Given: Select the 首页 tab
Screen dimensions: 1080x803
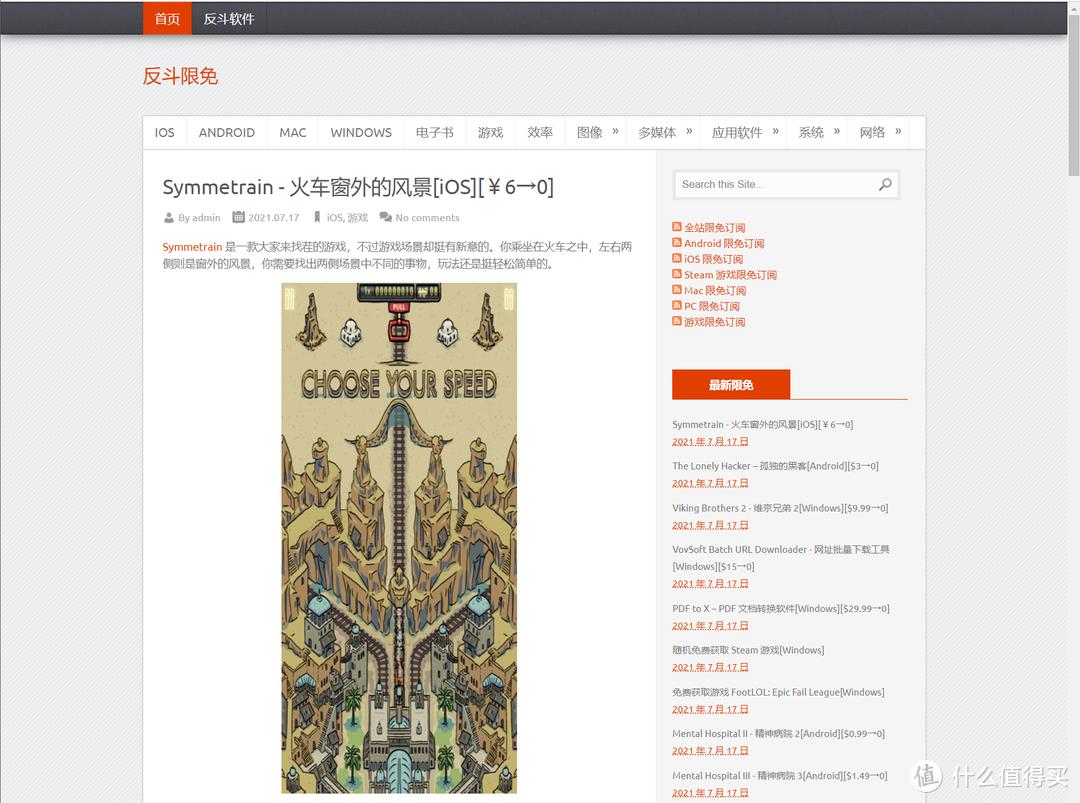Looking at the screenshot, I should point(166,17).
